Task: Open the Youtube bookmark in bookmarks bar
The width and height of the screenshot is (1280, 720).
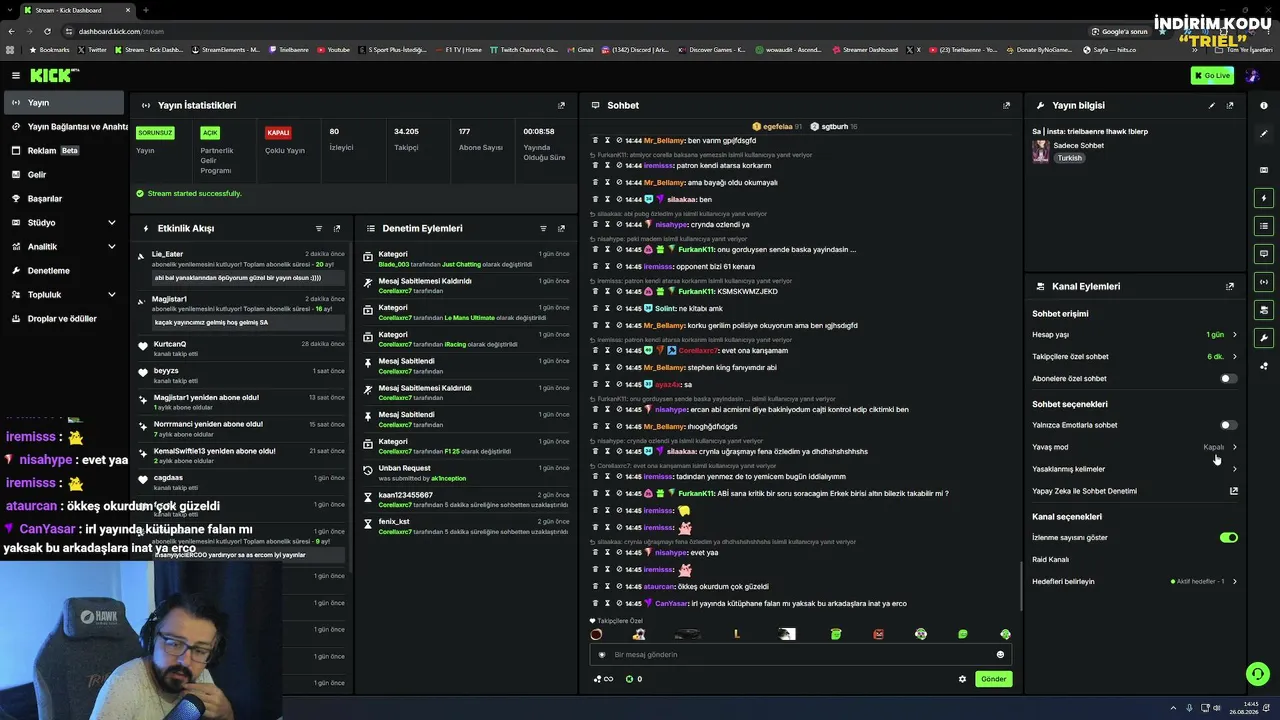Action: [x=334, y=49]
